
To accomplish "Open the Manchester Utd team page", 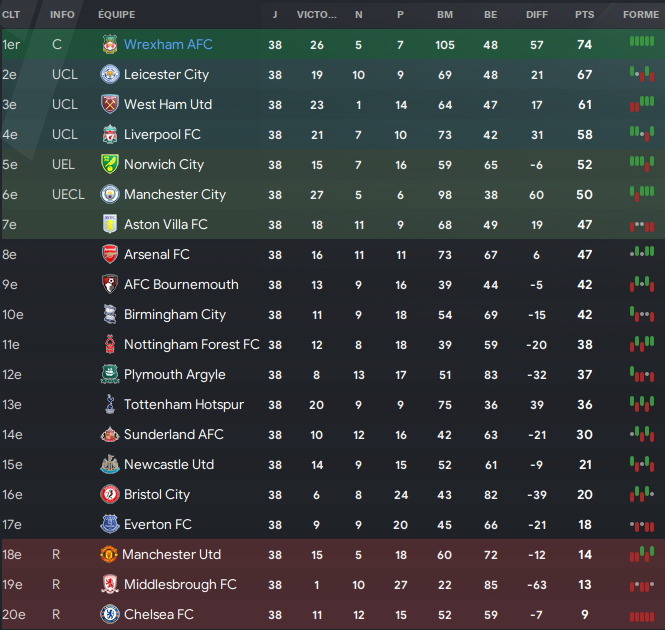I will click(171, 555).
